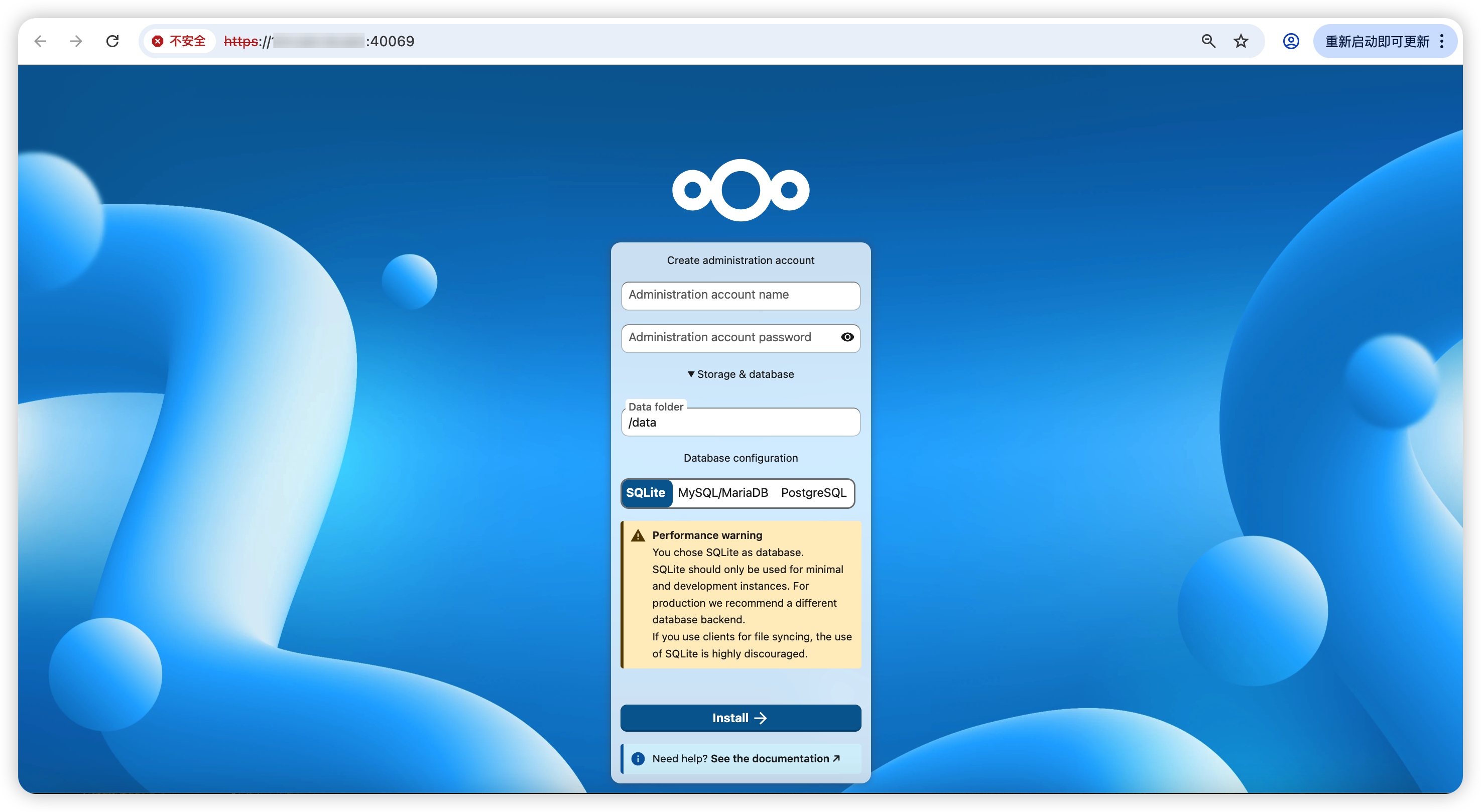Click the 重新启动即可更新 update button
The image size is (1481, 812).
click(x=1377, y=41)
